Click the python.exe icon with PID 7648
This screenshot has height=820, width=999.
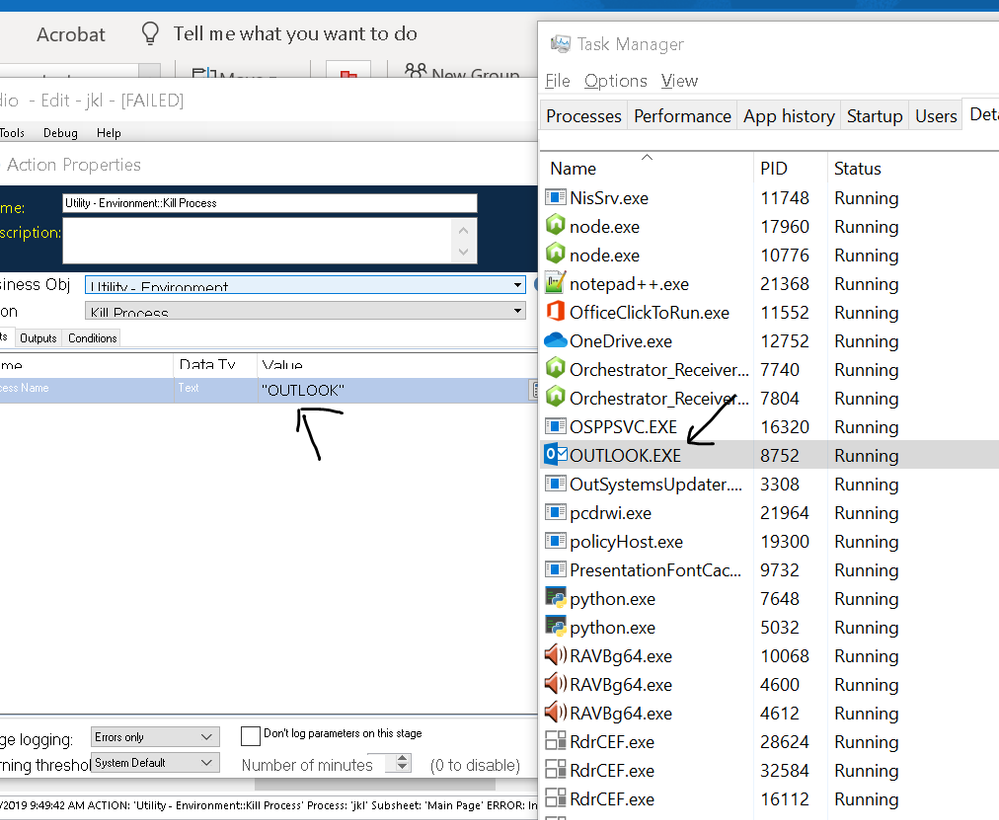tap(556, 598)
